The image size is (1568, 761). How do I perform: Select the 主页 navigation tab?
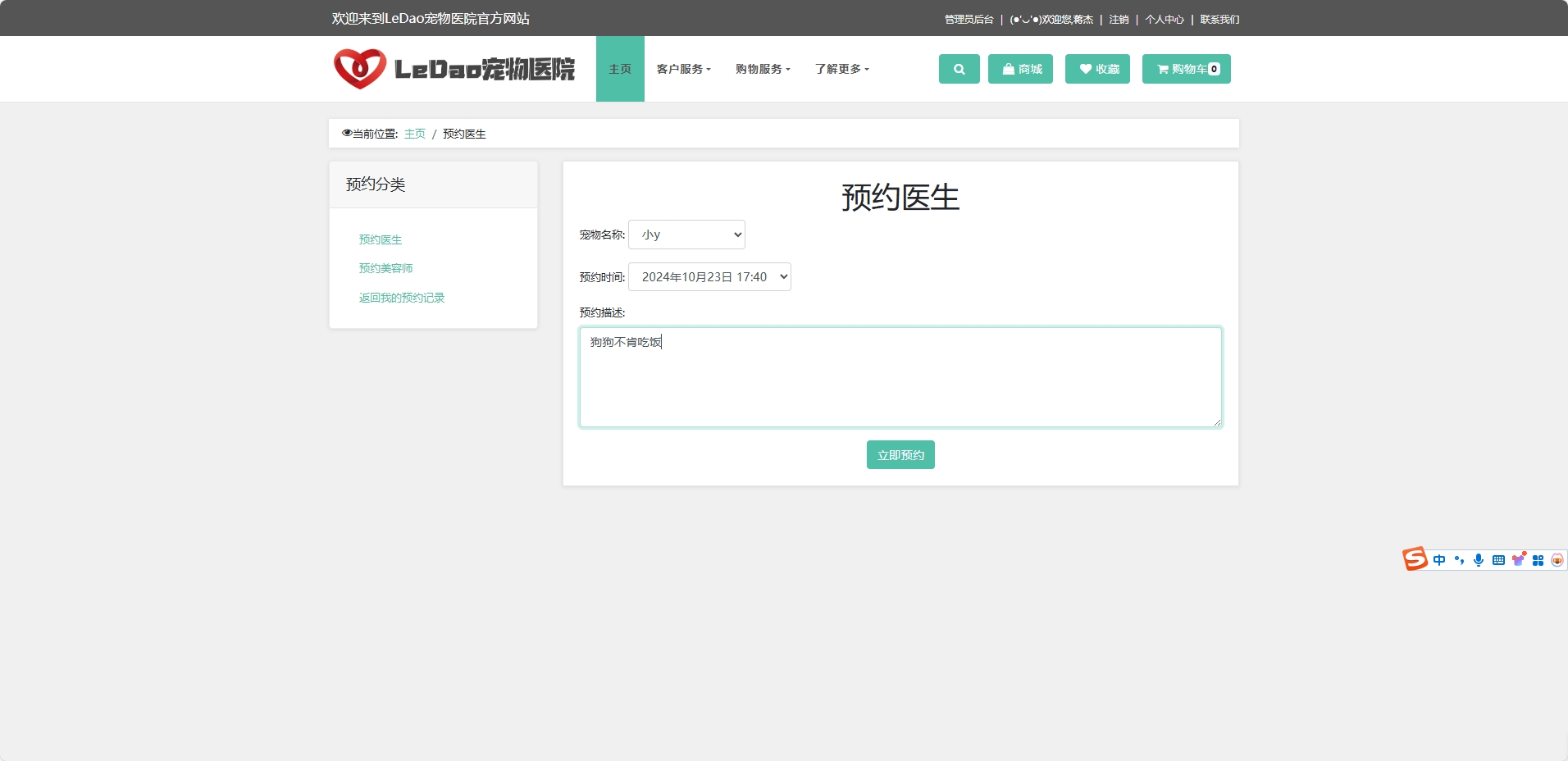point(620,69)
